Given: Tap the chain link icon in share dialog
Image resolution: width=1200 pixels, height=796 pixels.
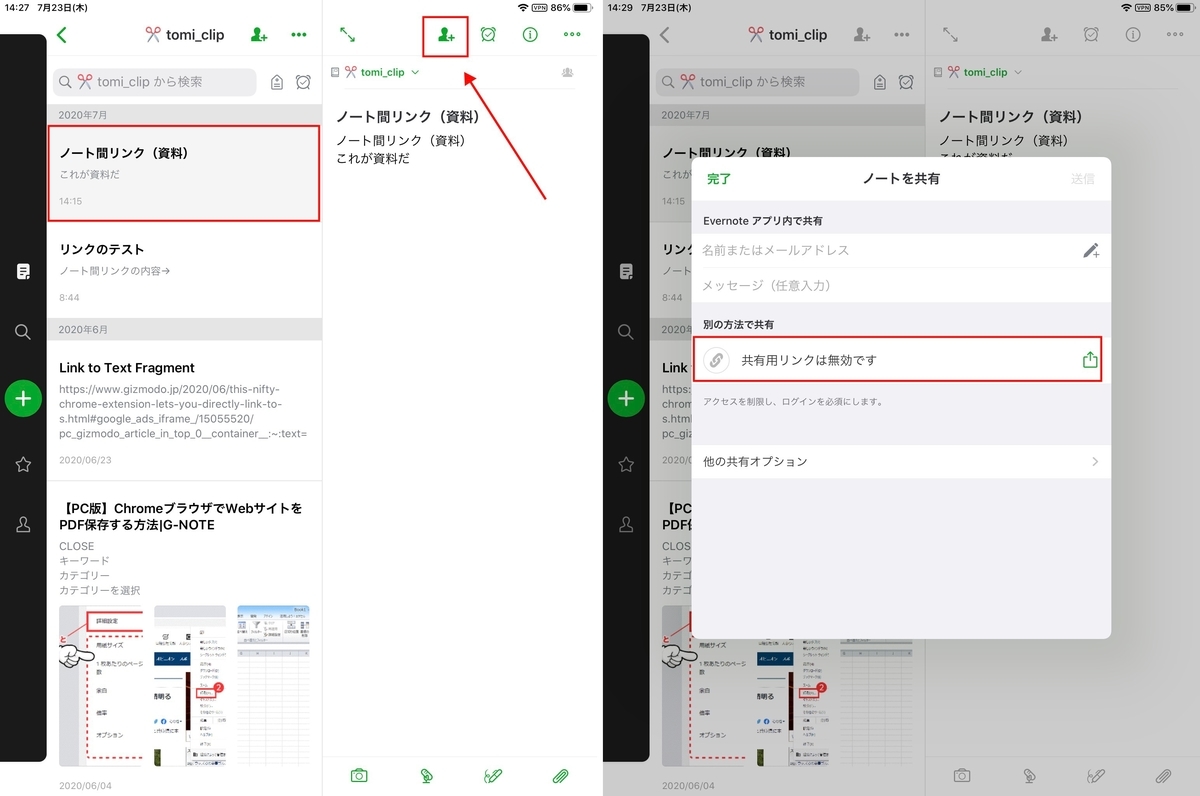Looking at the screenshot, I should pos(716,360).
